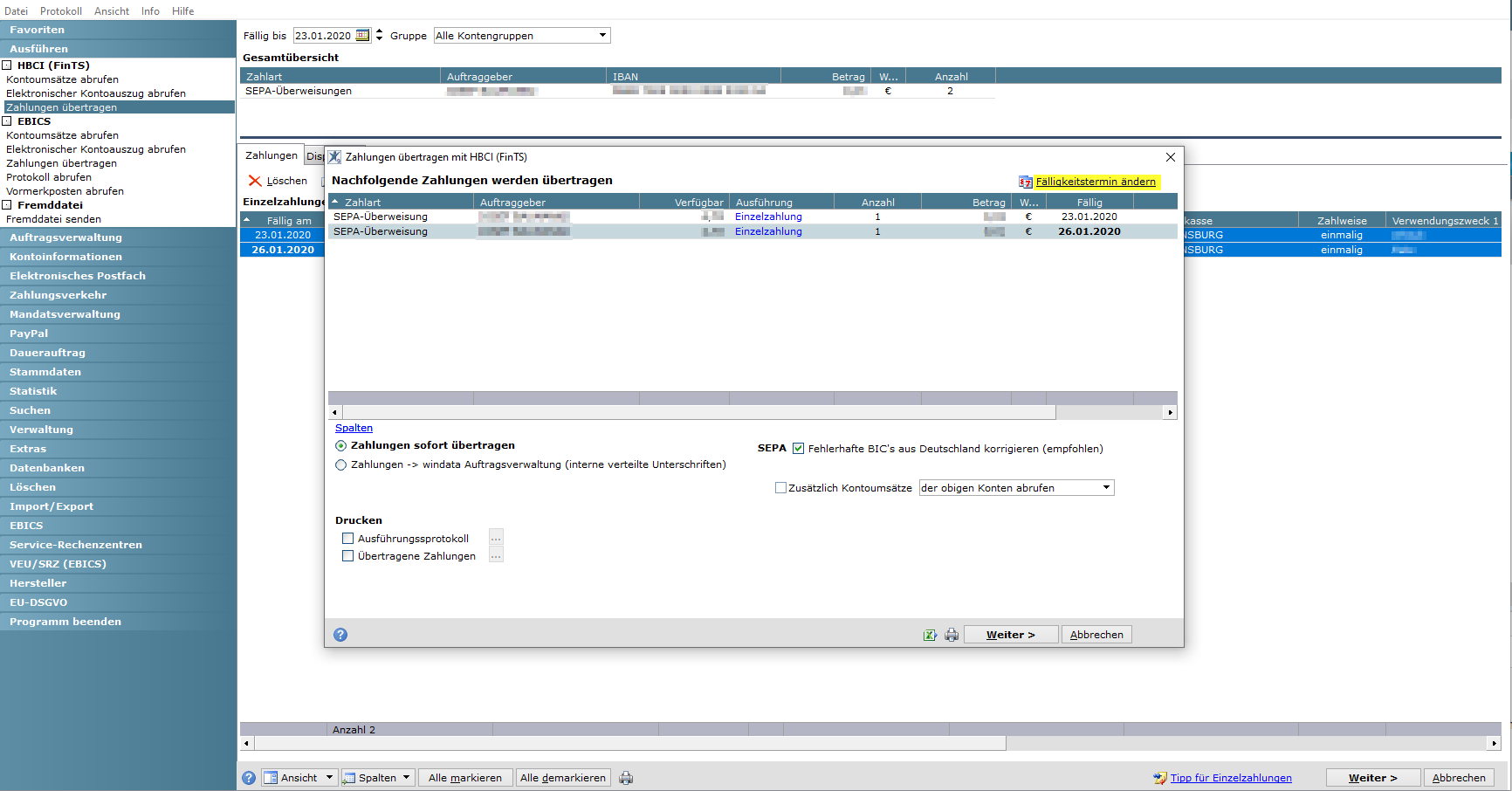This screenshot has height=791, width=1512.
Task: Open the Gruppe Alle Kontengruppen dropdown
Action: 602,36
